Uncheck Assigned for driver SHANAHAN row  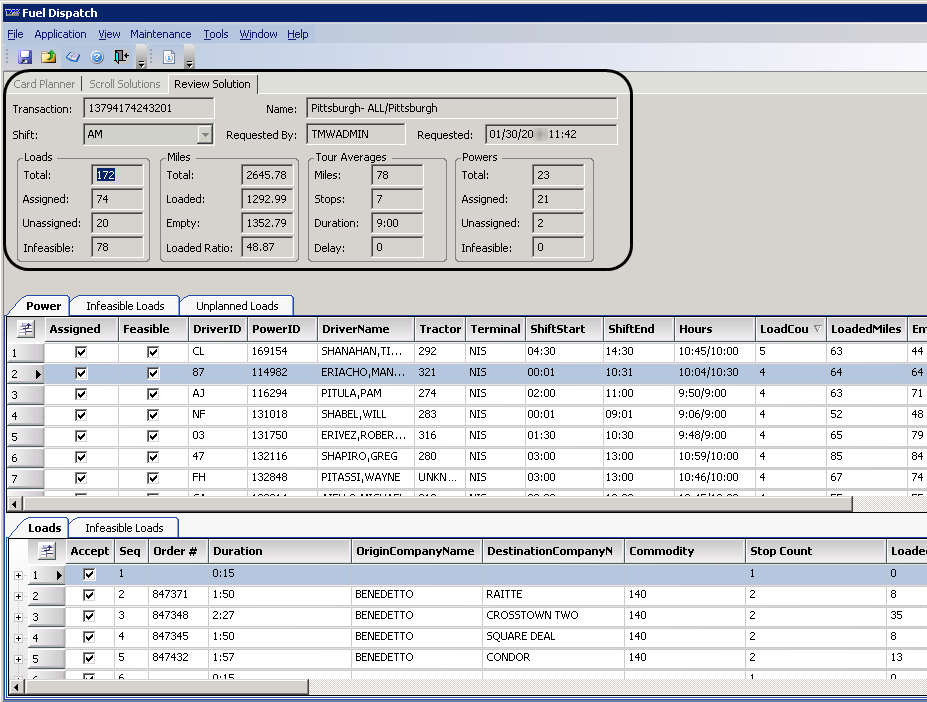click(81, 352)
